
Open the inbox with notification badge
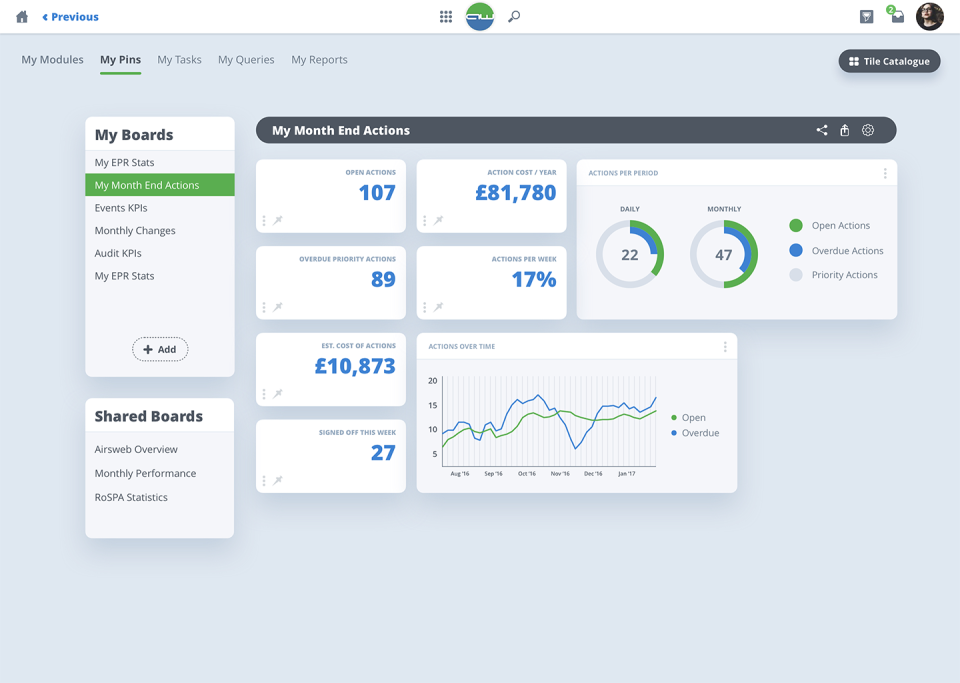(x=896, y=15)
